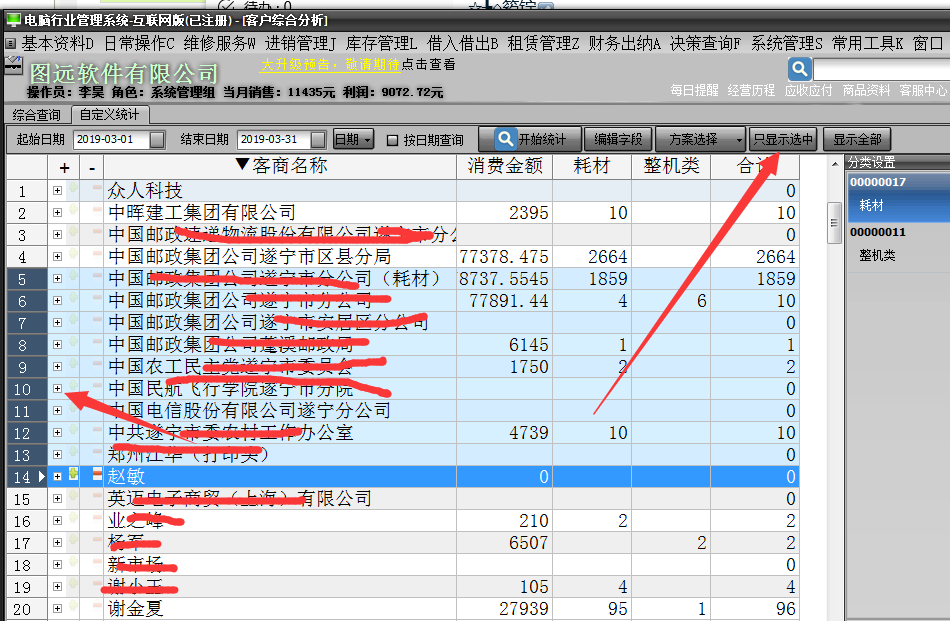Open the dropdown arrow beside 方案选择
This screenshot has width=950, height=621.
click(x=739, y=140)
